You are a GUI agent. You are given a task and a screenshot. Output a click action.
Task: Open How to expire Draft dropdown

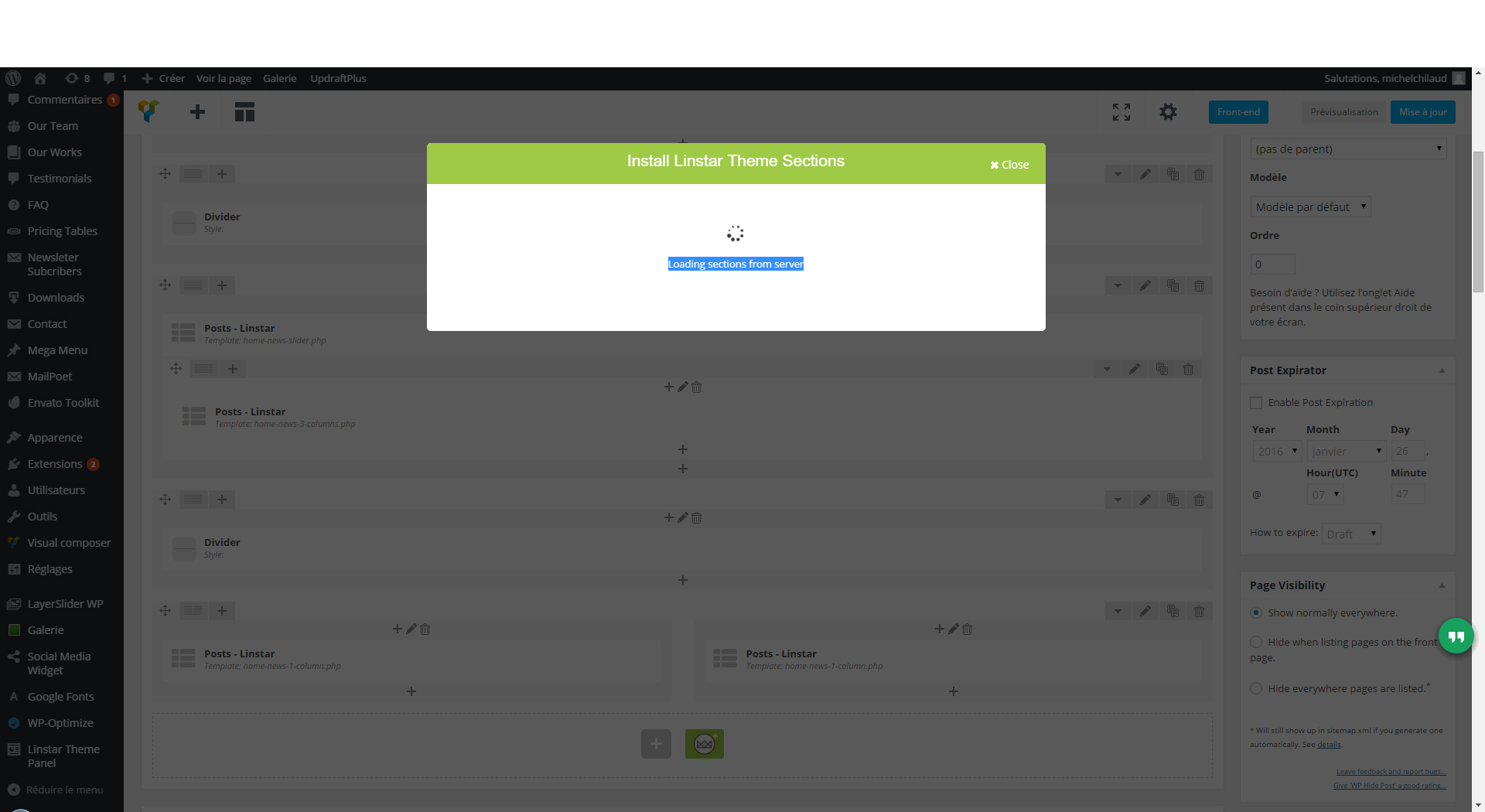(x=1351, y=534)
